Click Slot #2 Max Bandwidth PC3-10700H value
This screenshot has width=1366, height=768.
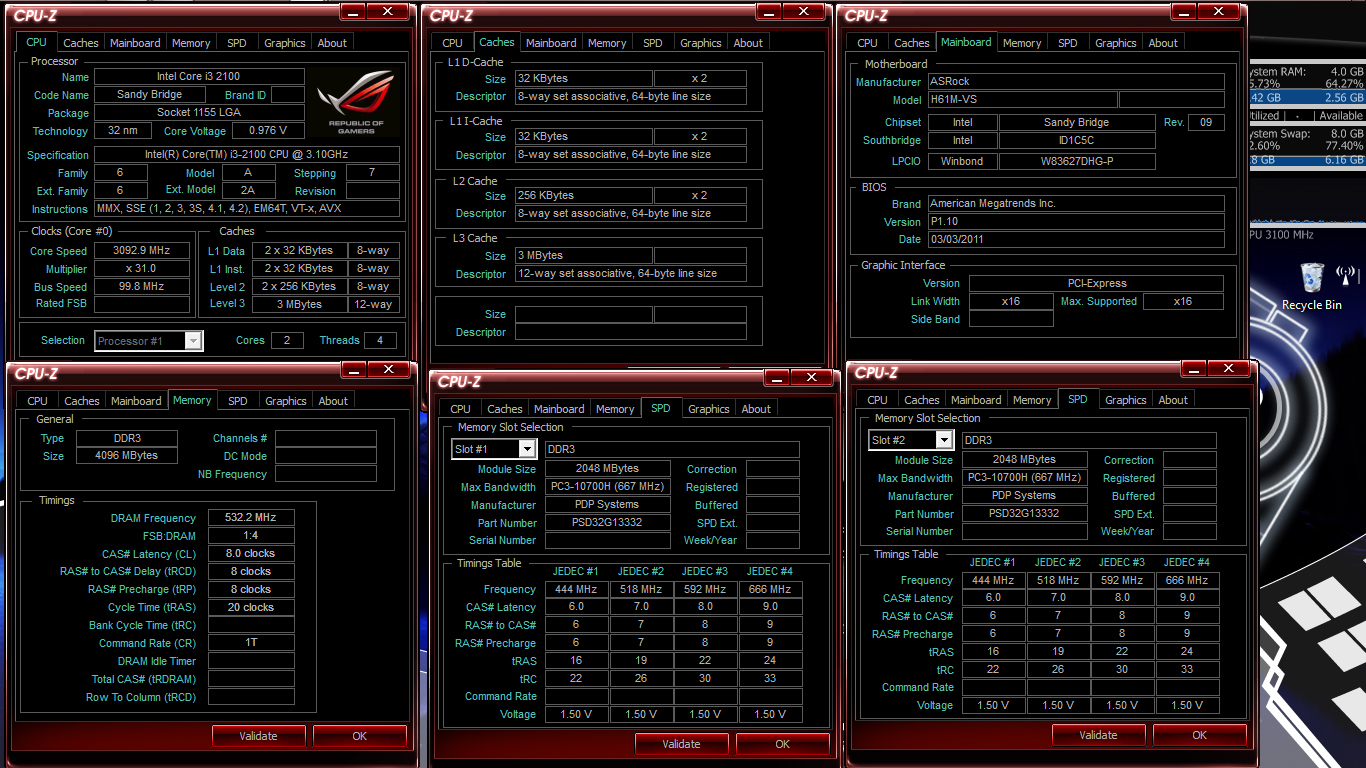1025,478
